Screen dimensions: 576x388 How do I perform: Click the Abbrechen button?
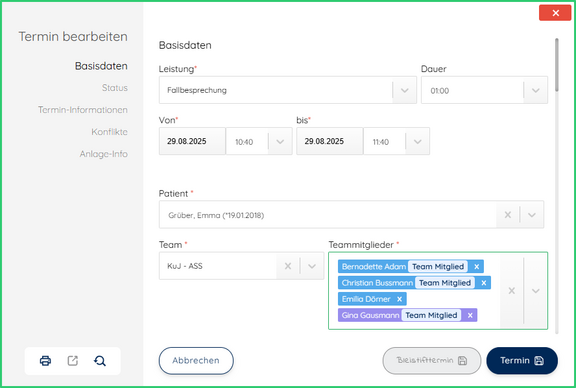196,360
